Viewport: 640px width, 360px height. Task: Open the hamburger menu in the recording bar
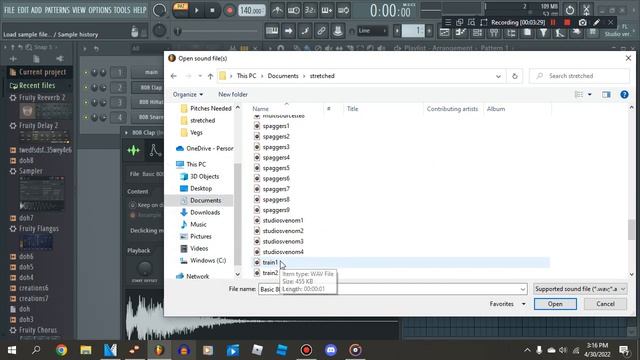pos(448,22)
